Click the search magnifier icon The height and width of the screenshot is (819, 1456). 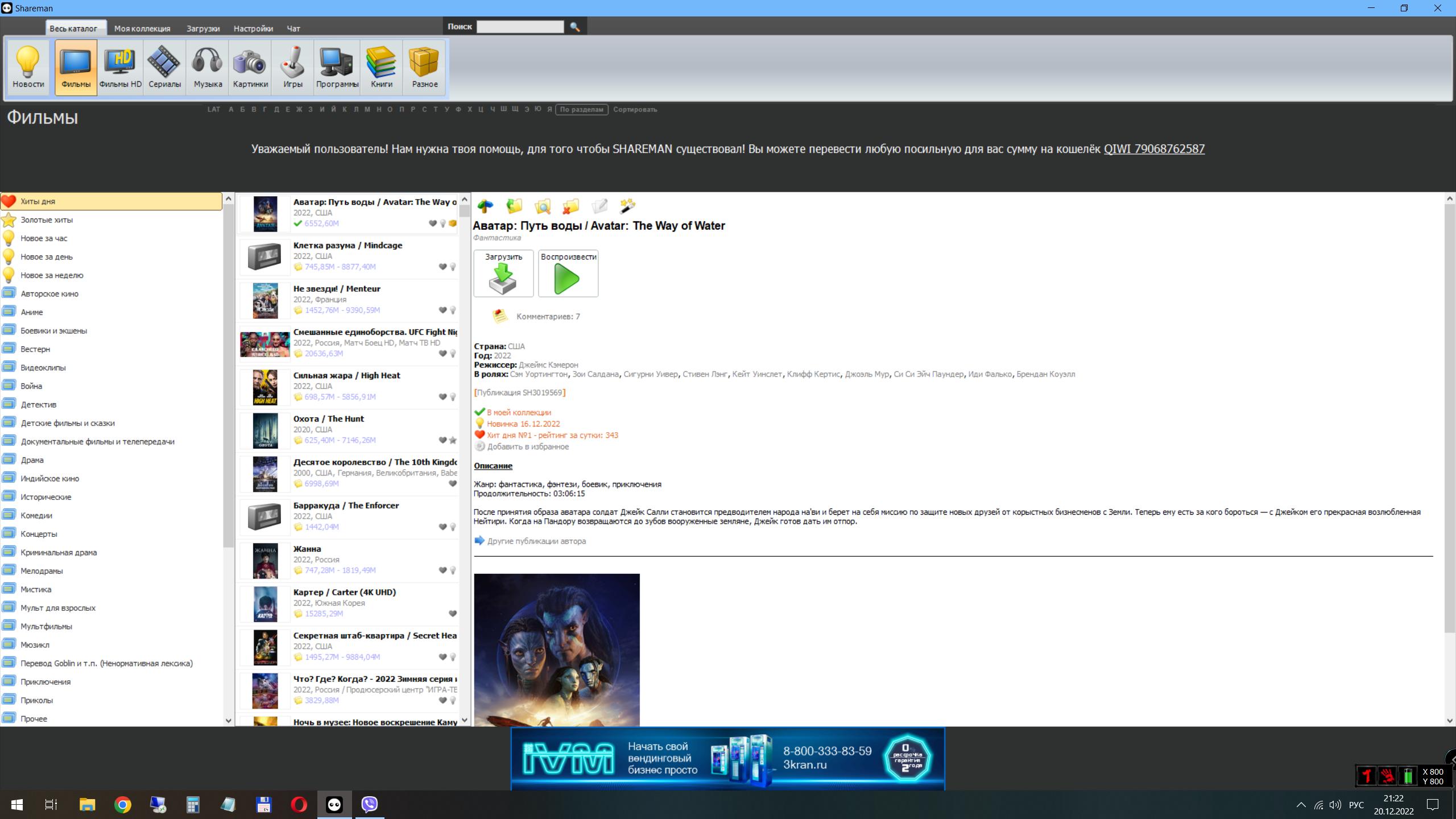coord(575,27)
